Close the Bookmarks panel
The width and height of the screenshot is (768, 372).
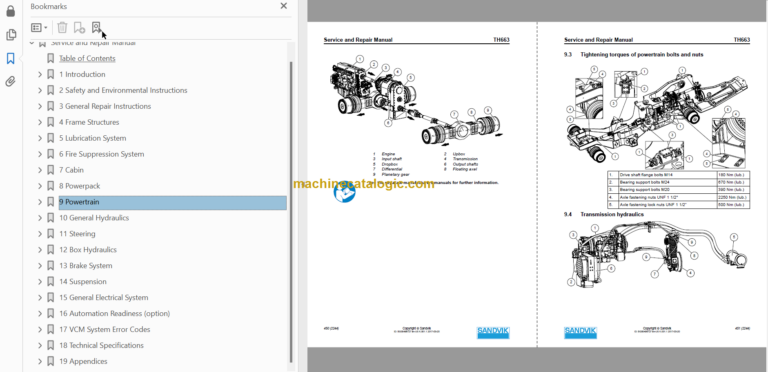284,6
